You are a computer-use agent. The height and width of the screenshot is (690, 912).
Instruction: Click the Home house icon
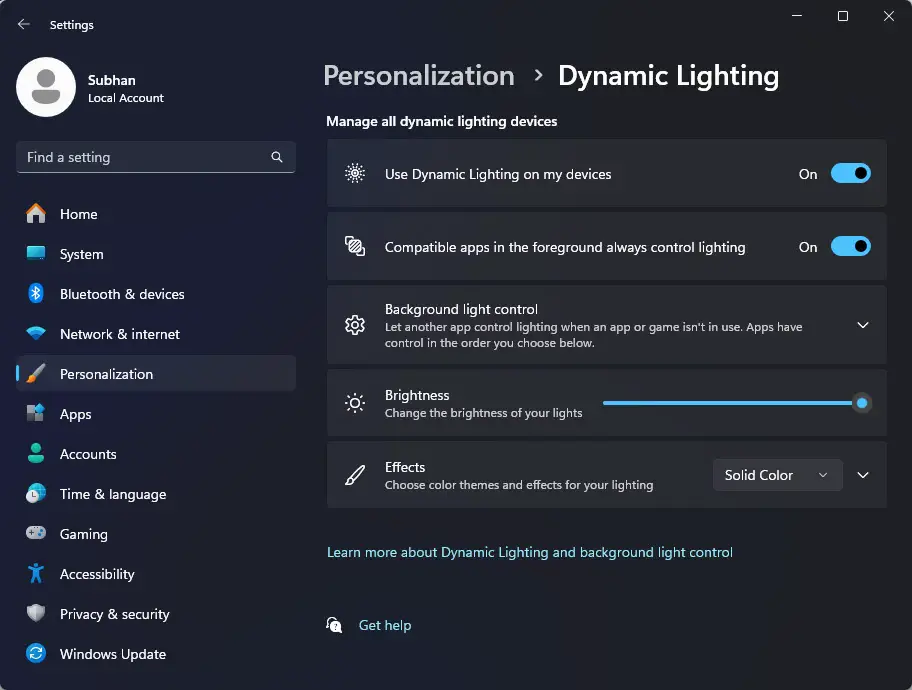(x=36, y=214)
